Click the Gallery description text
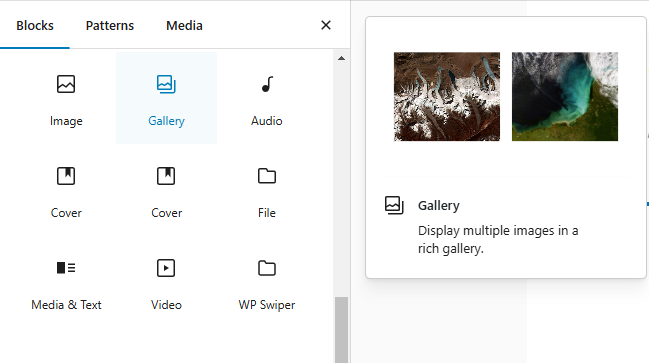Screen dimensions: 649x363 click(498, 240)
